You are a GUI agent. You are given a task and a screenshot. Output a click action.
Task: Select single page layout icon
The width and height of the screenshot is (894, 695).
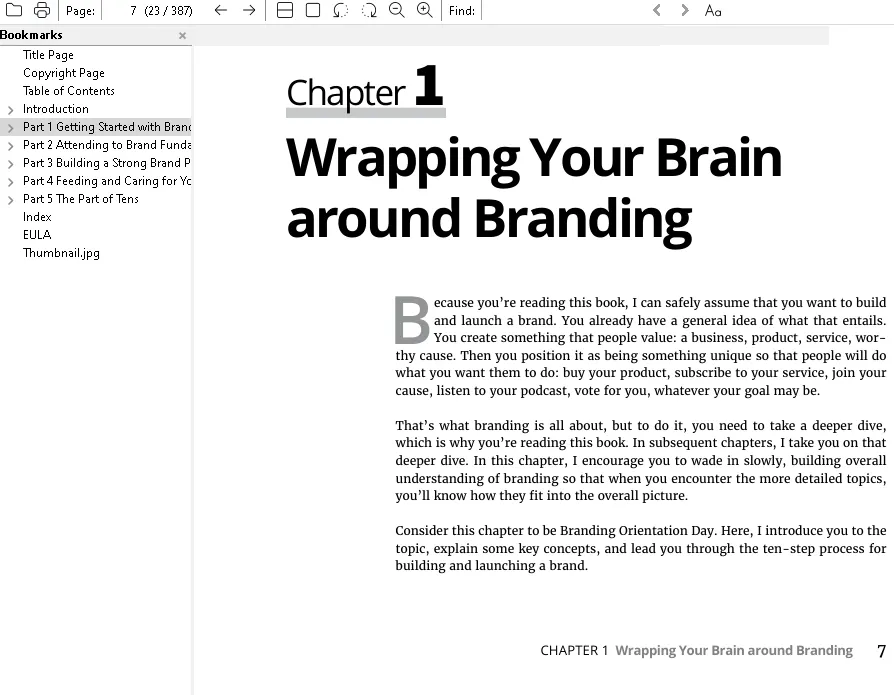(313, 11)
